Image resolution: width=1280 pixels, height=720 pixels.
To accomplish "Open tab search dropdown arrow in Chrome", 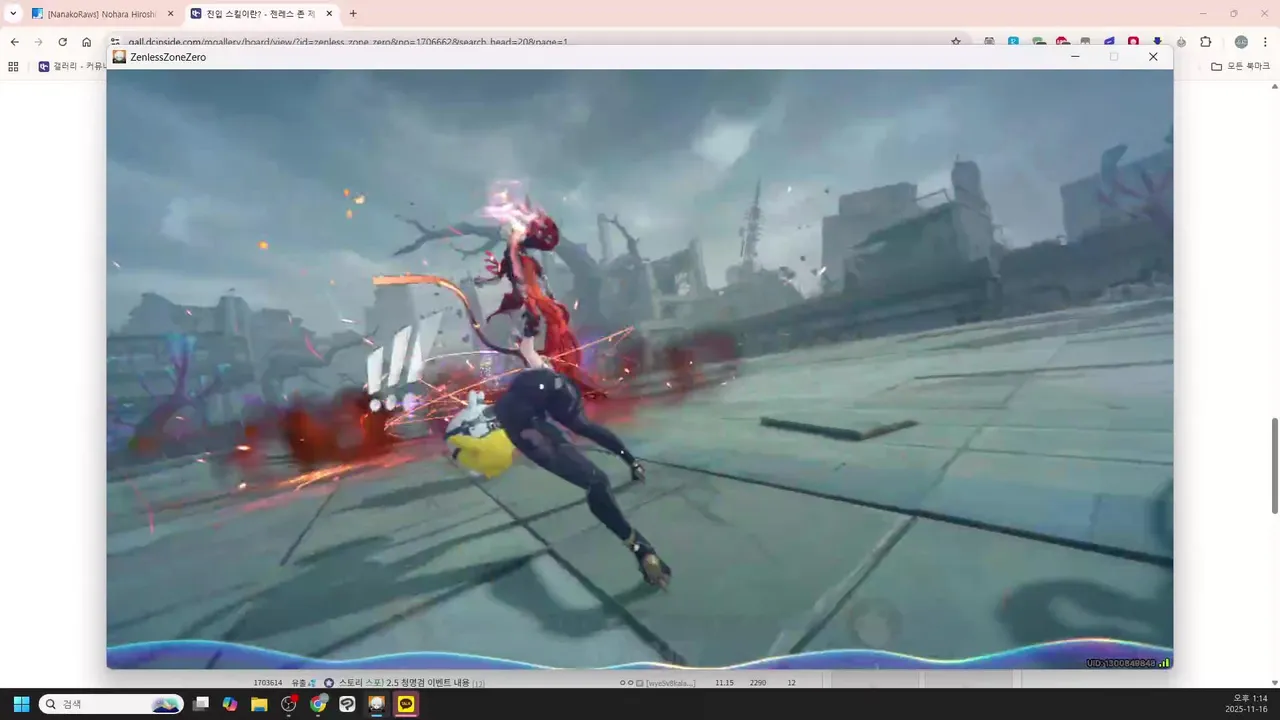I will (13, 13).
